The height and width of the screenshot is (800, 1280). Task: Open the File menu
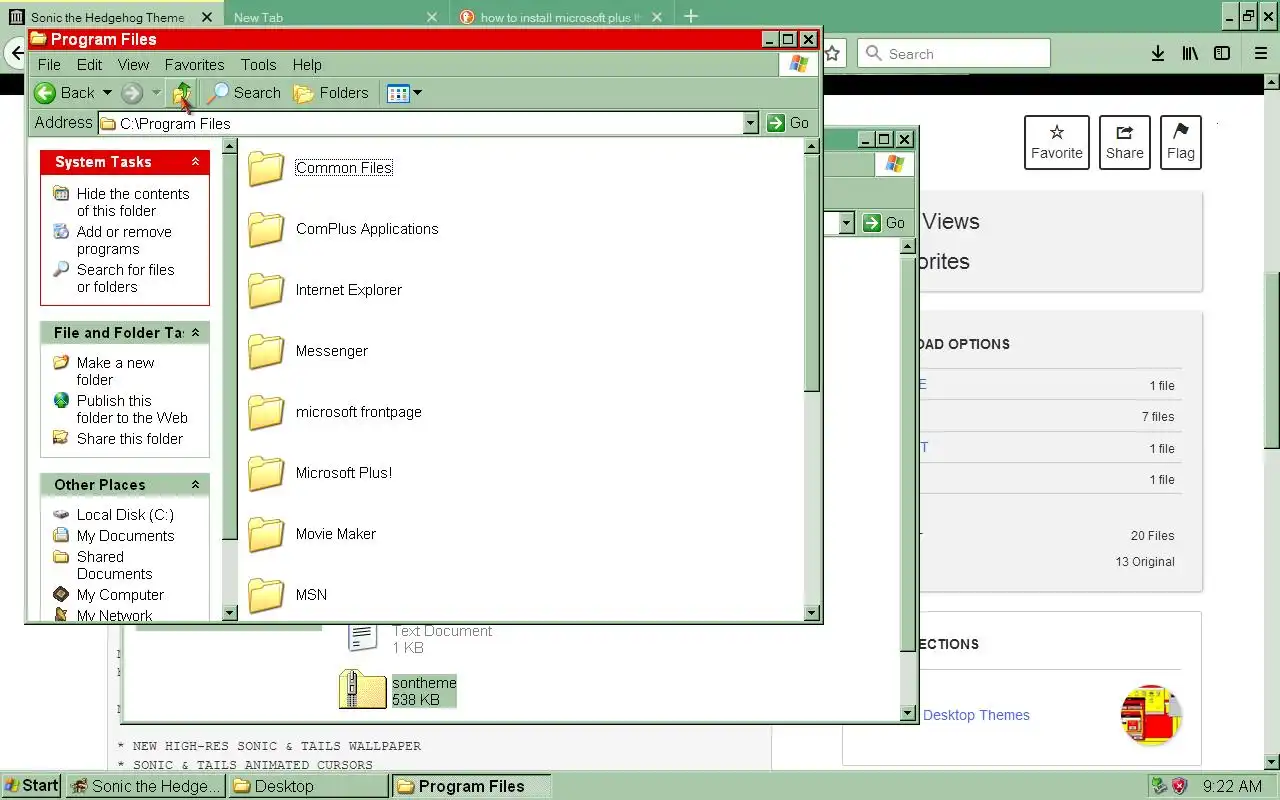click(49, 65)
